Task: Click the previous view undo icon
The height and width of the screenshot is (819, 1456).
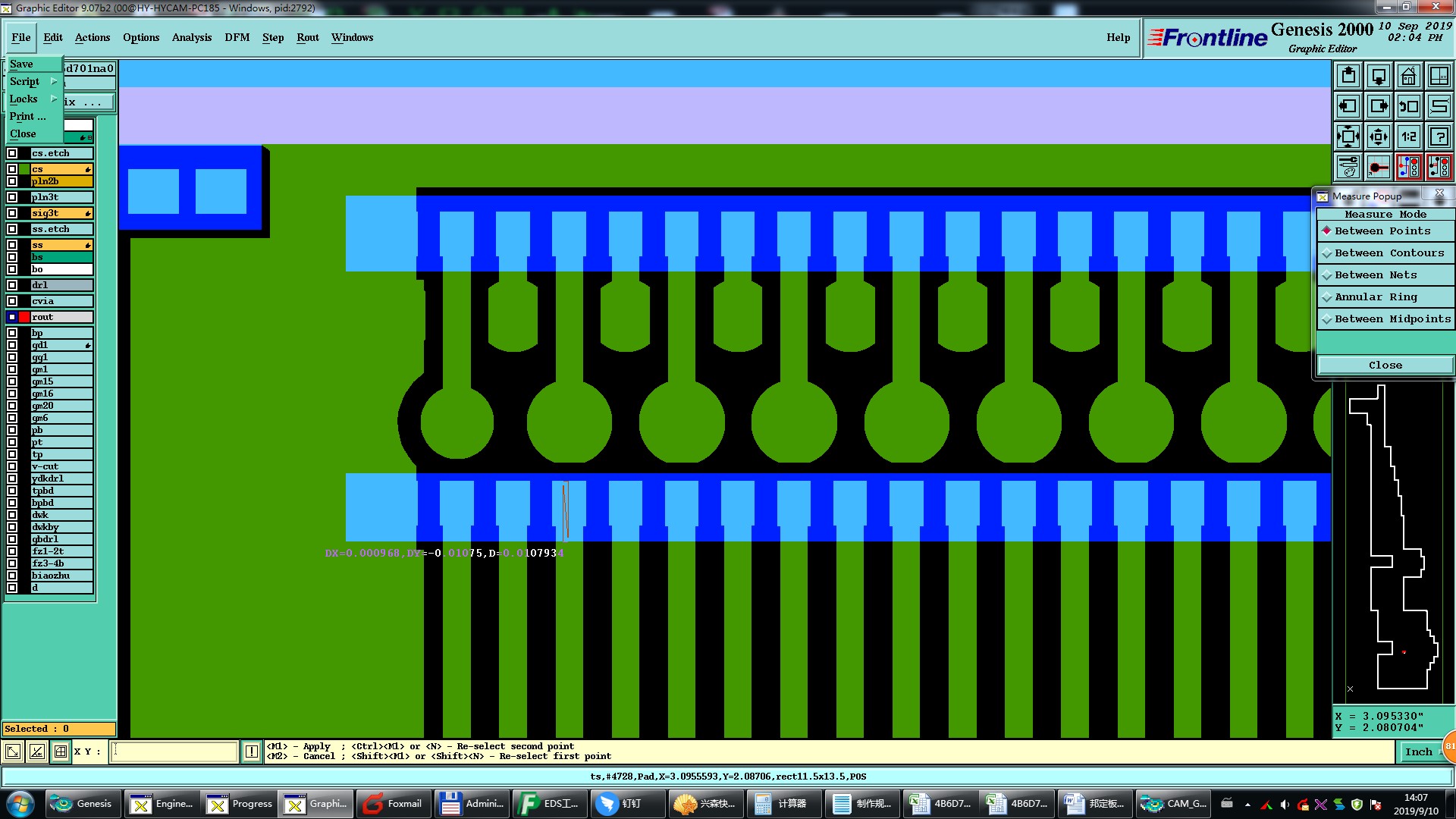Action: tap(1408, 106)
